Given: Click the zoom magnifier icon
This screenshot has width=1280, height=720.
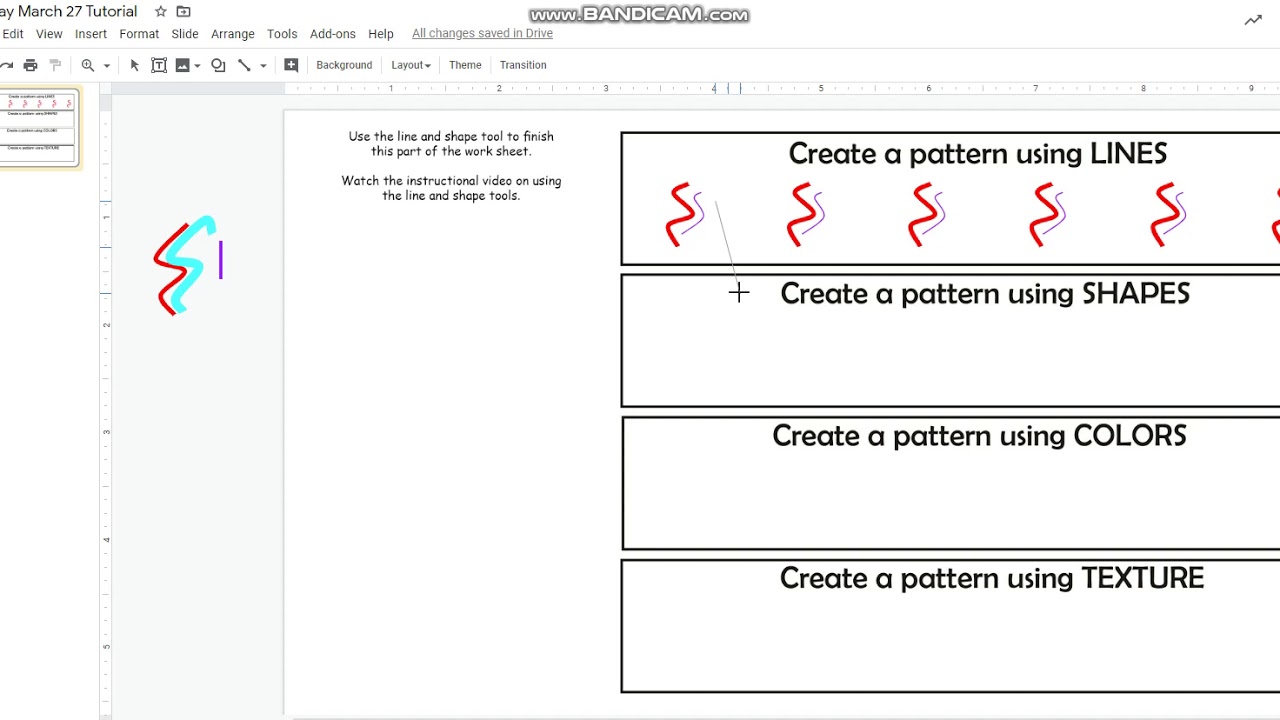Looking at the screenshot, I should coord(88,65).
